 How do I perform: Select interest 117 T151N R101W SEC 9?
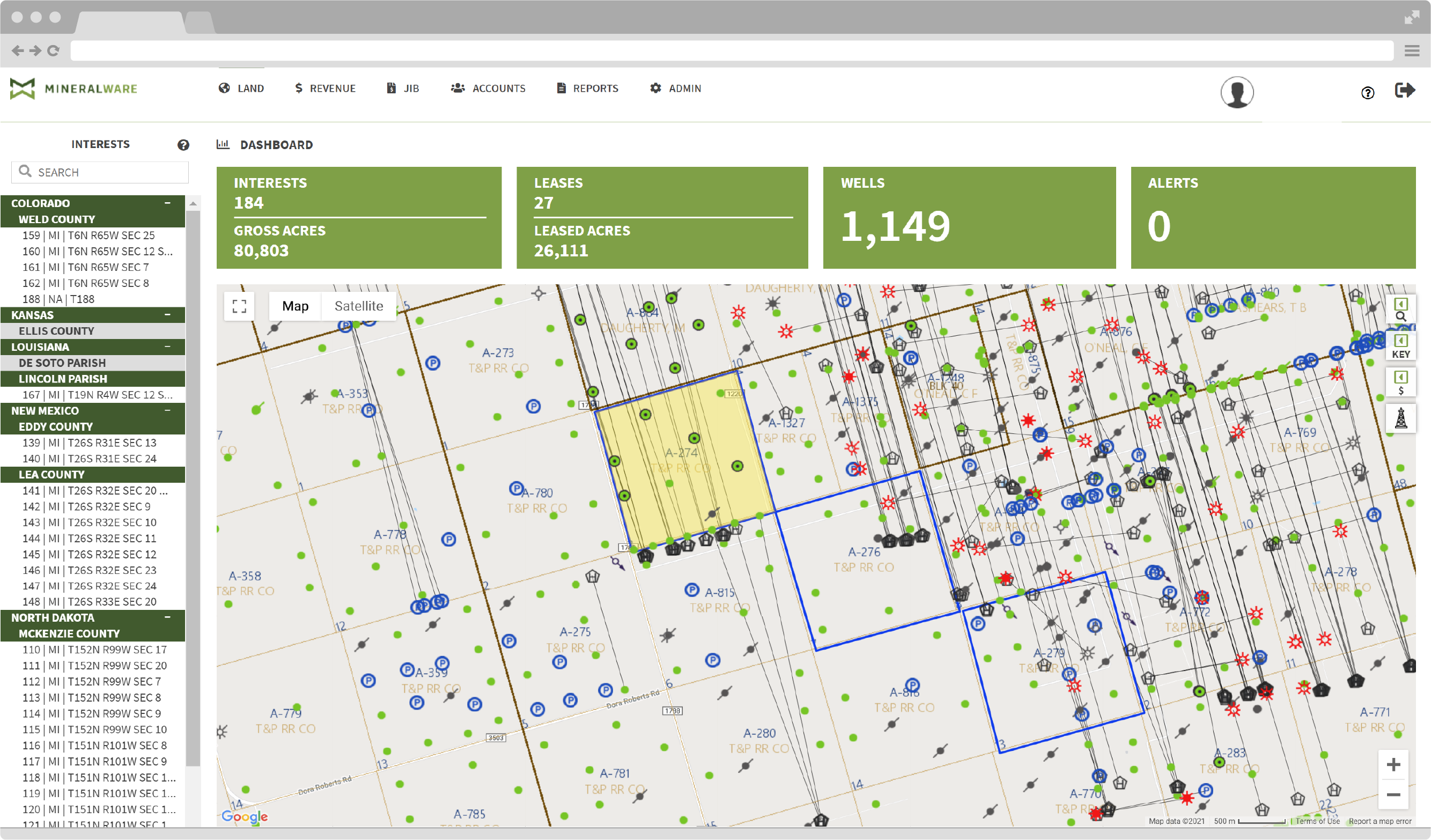coord(93,761)
